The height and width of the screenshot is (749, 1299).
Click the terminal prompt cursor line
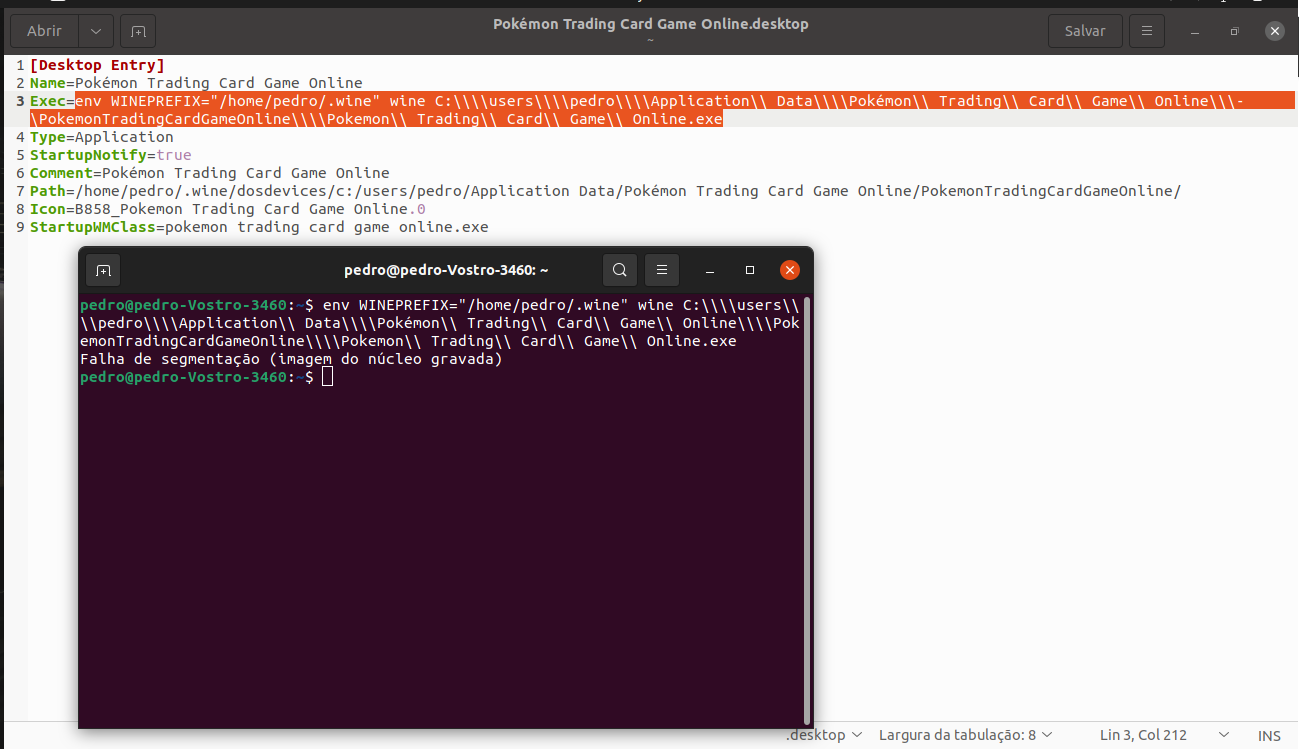click(x=206, y=377)
